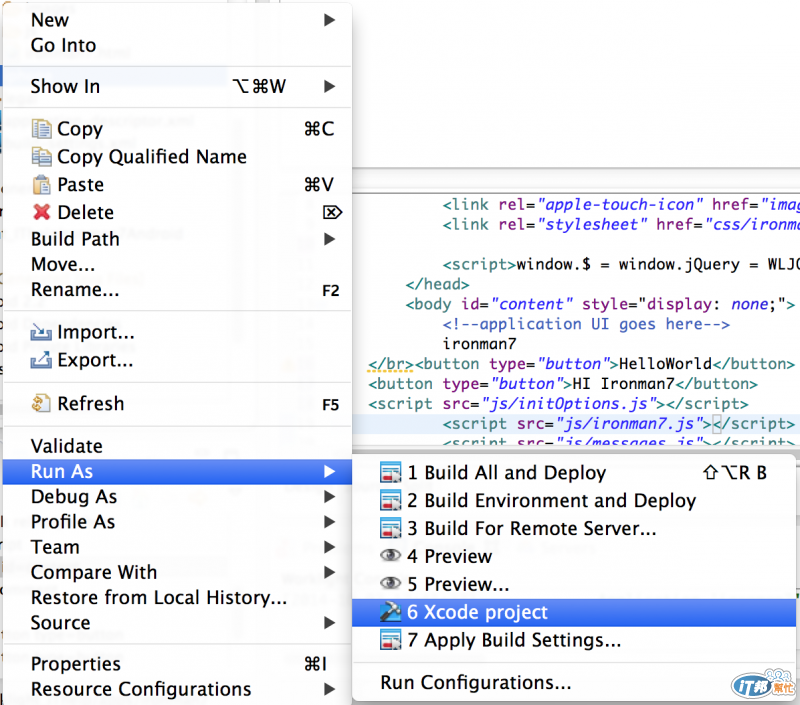Click the "HelloWorld" button text in code
Image resolution: width=800 pixels, height=705 pixels.
(665, 364)
